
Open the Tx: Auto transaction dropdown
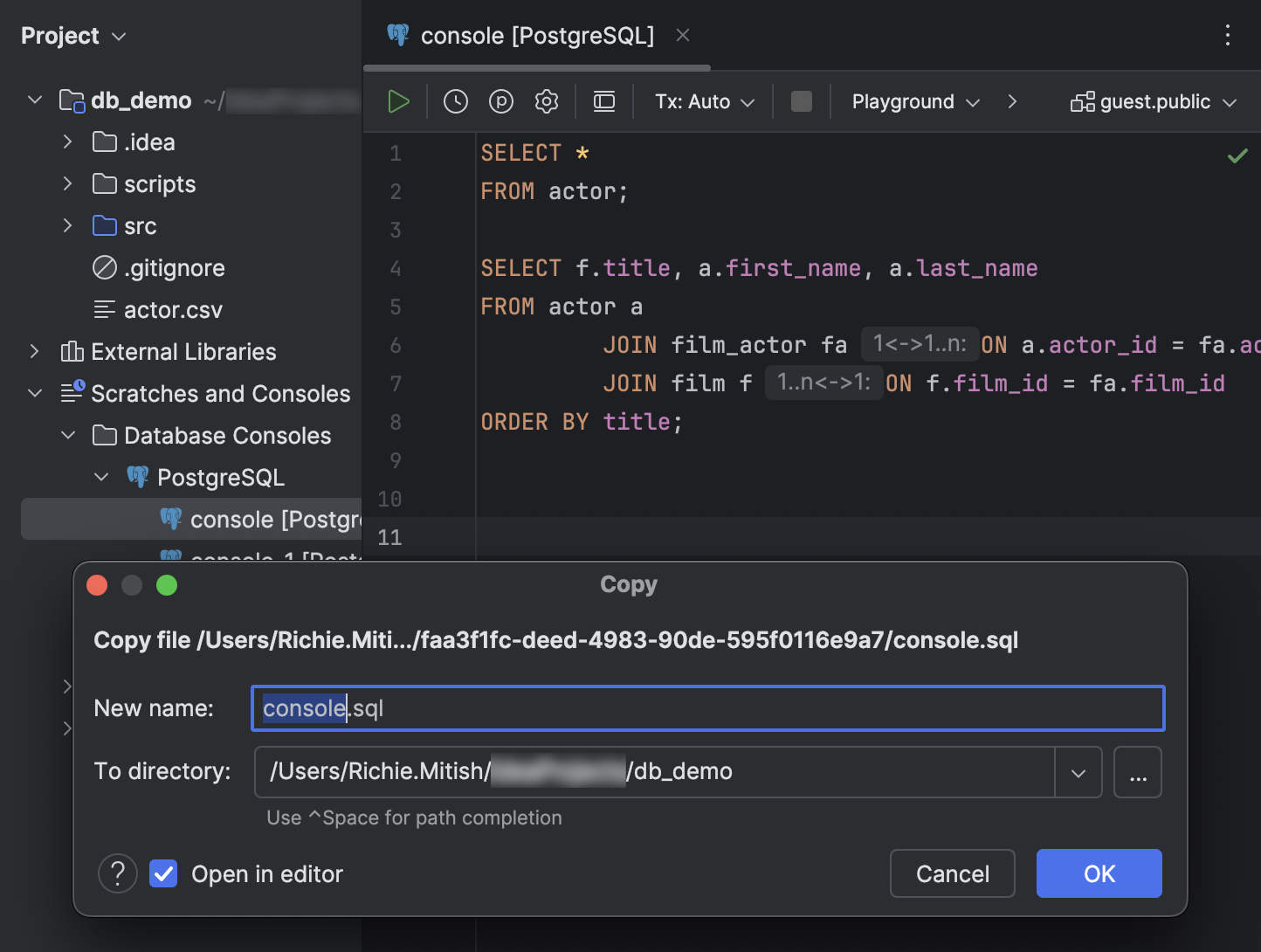pyautogui.click(x=702, y=101)
